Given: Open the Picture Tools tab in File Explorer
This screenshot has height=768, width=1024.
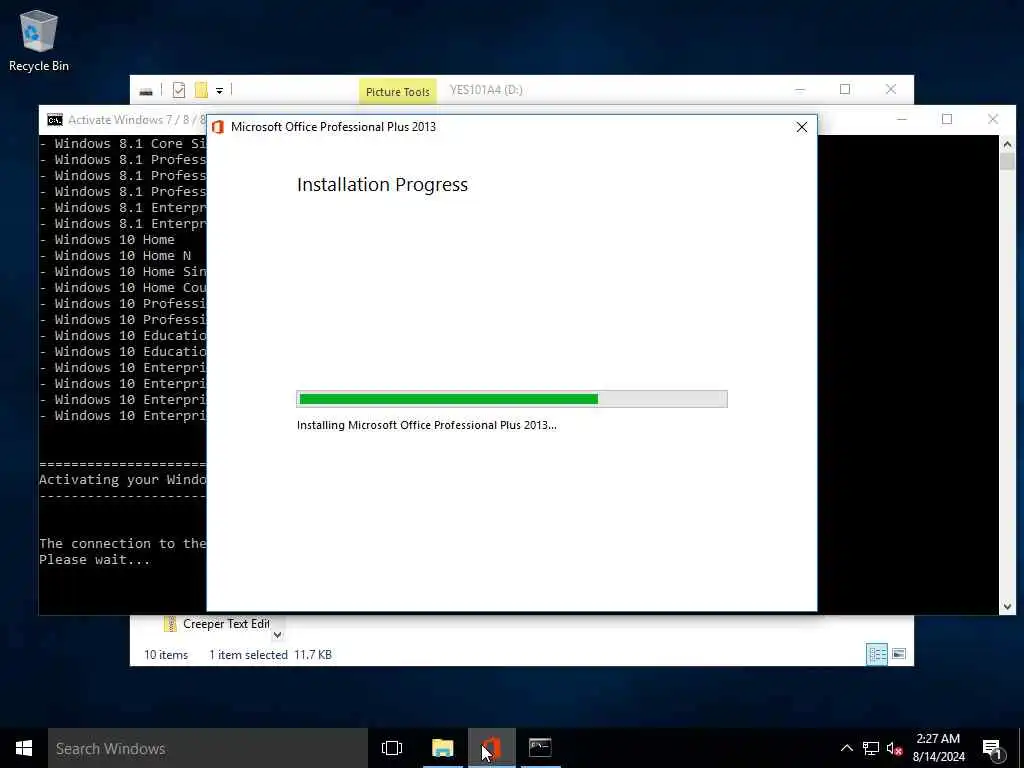Looking at the screenshot, I should (x=397, y=91).
